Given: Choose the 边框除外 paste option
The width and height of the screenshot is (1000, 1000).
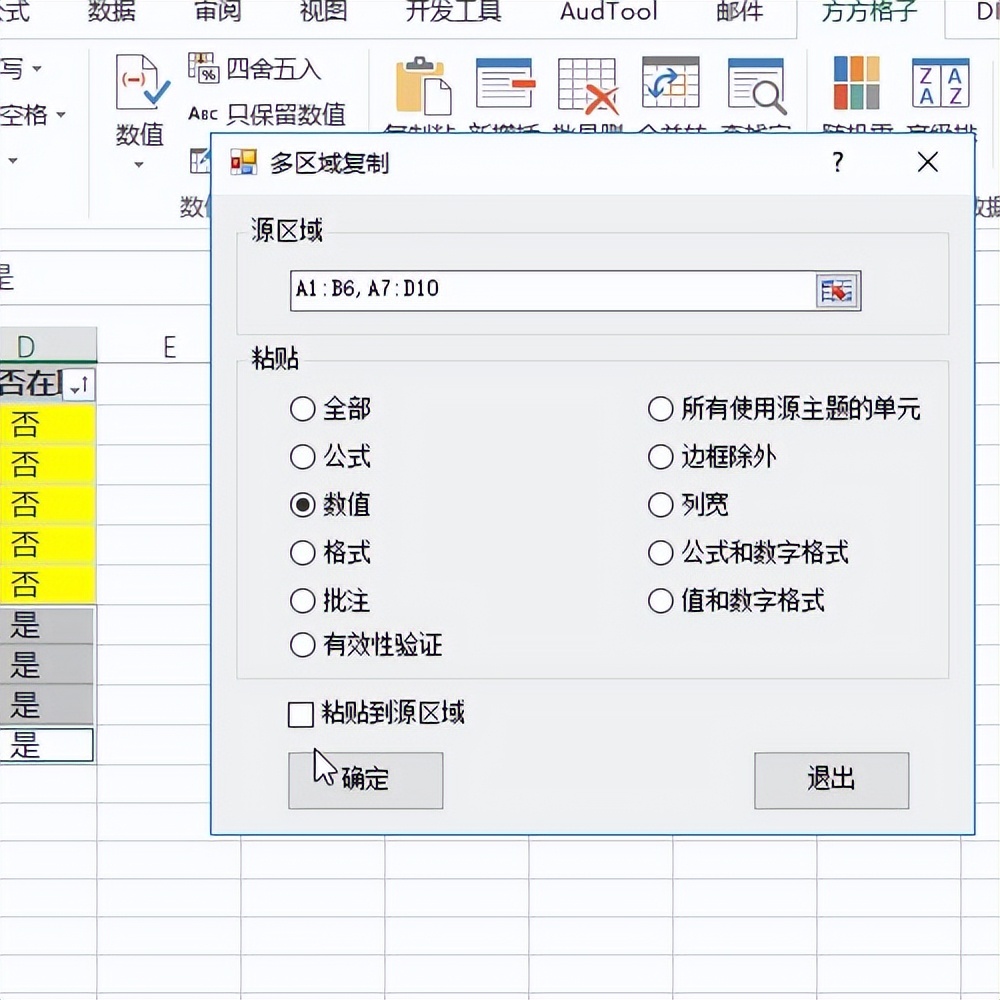Looking at the screenshot, I should [x=661, y=457].
